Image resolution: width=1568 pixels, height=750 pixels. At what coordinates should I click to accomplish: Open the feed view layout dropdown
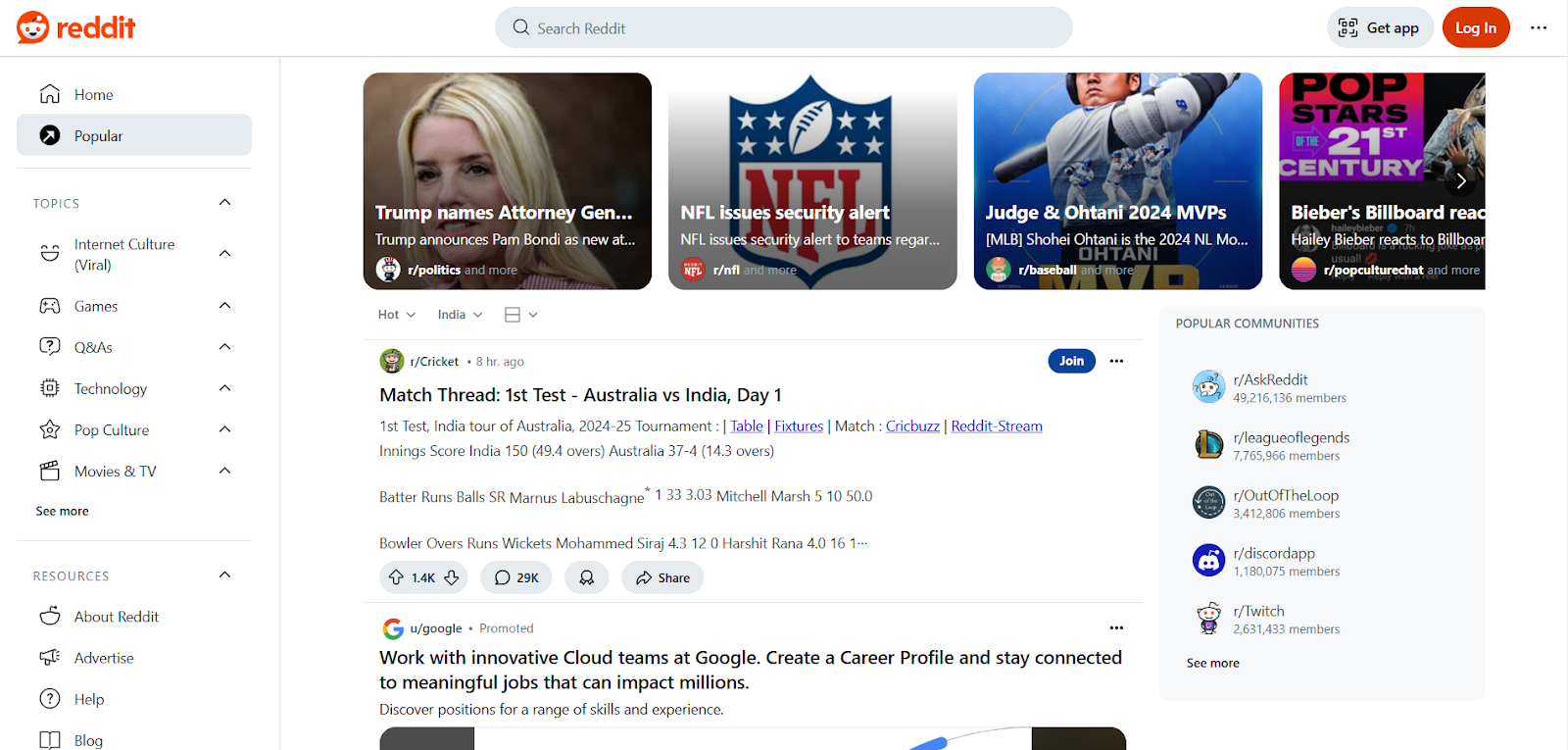[x=521, y=315]
